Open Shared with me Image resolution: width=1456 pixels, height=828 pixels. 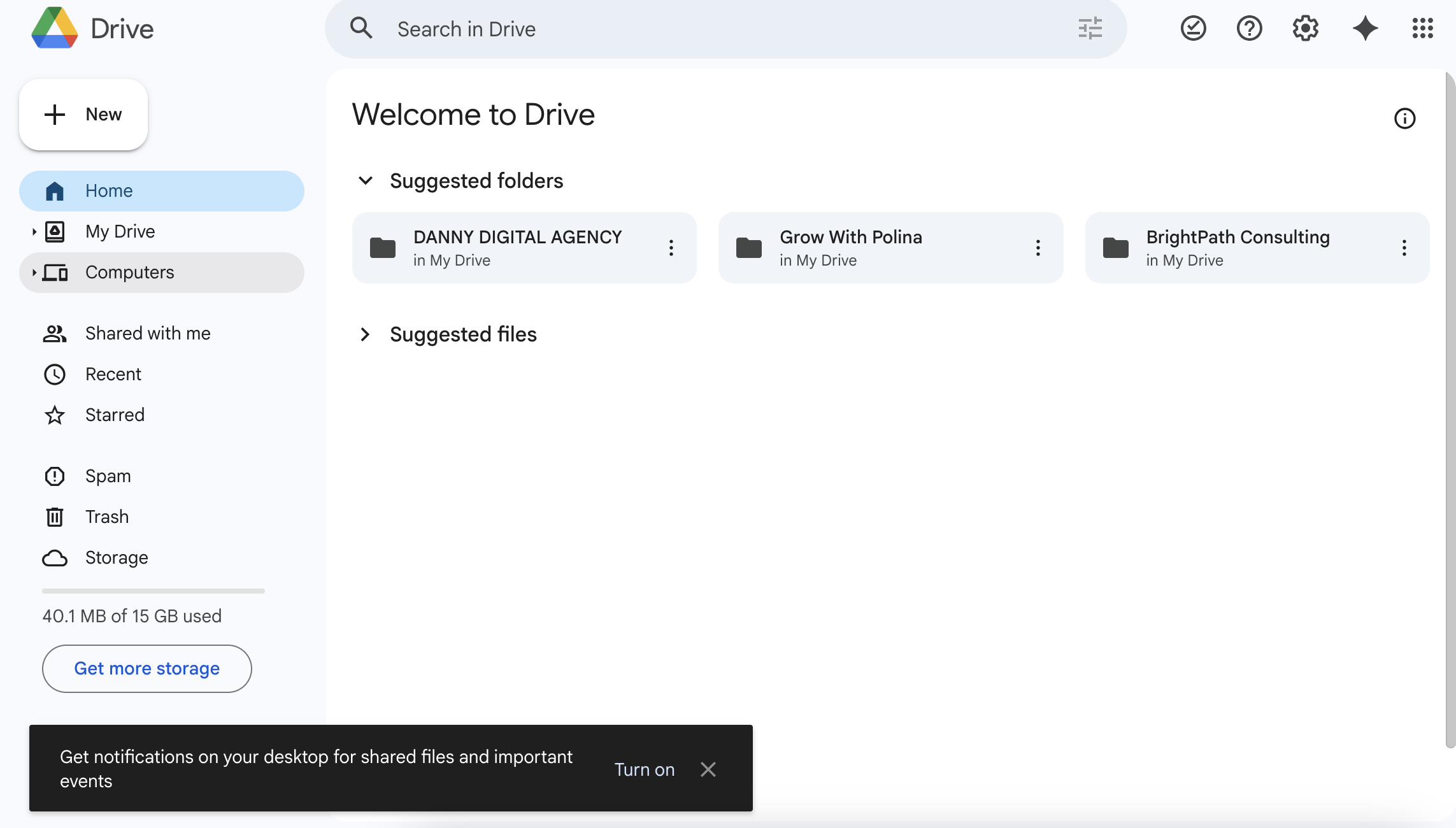[x=162, y=334]
